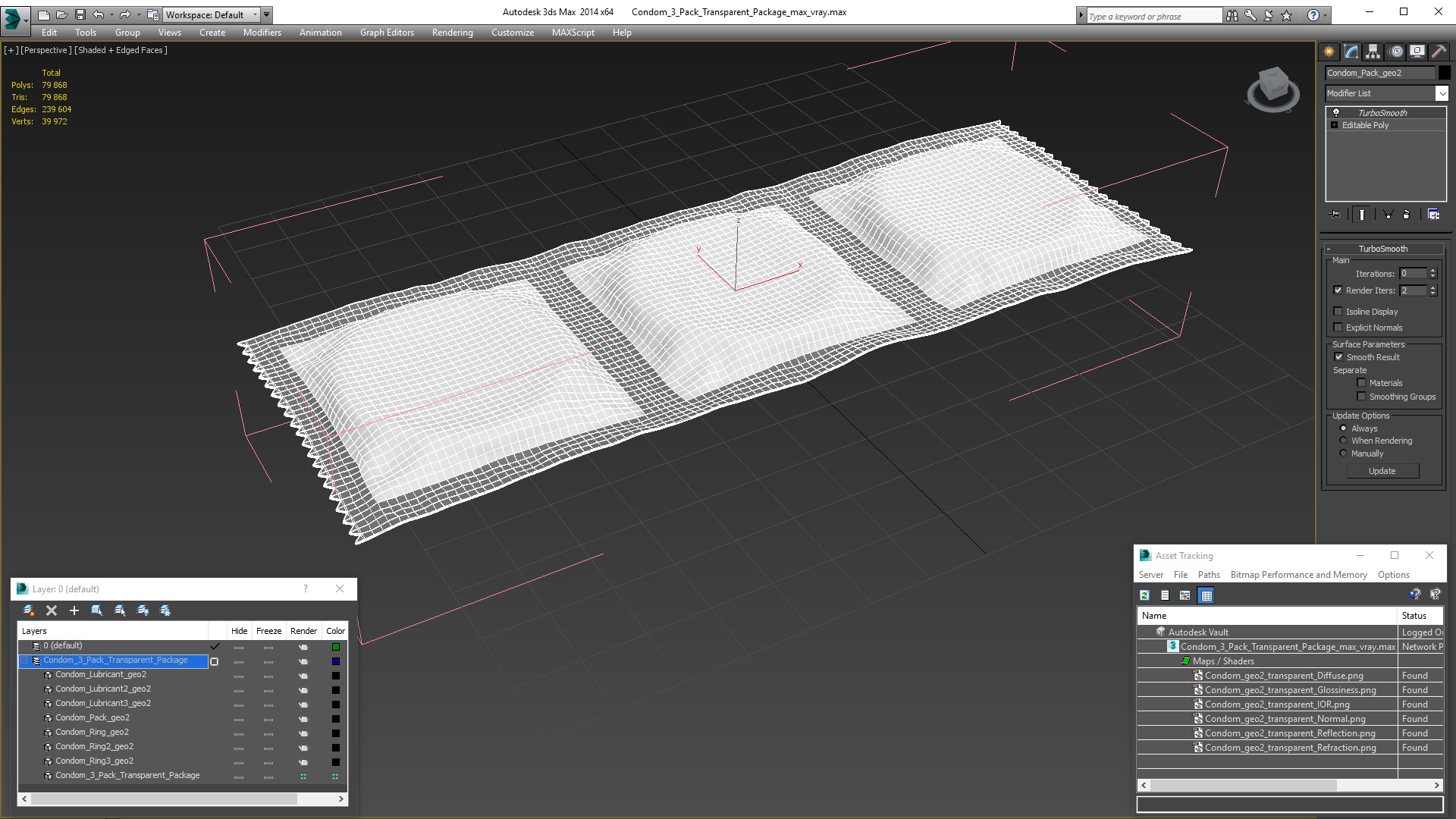Screen dimensions: 1456x819
Task: Open the Rendering menu
Action: coord(452,33)
